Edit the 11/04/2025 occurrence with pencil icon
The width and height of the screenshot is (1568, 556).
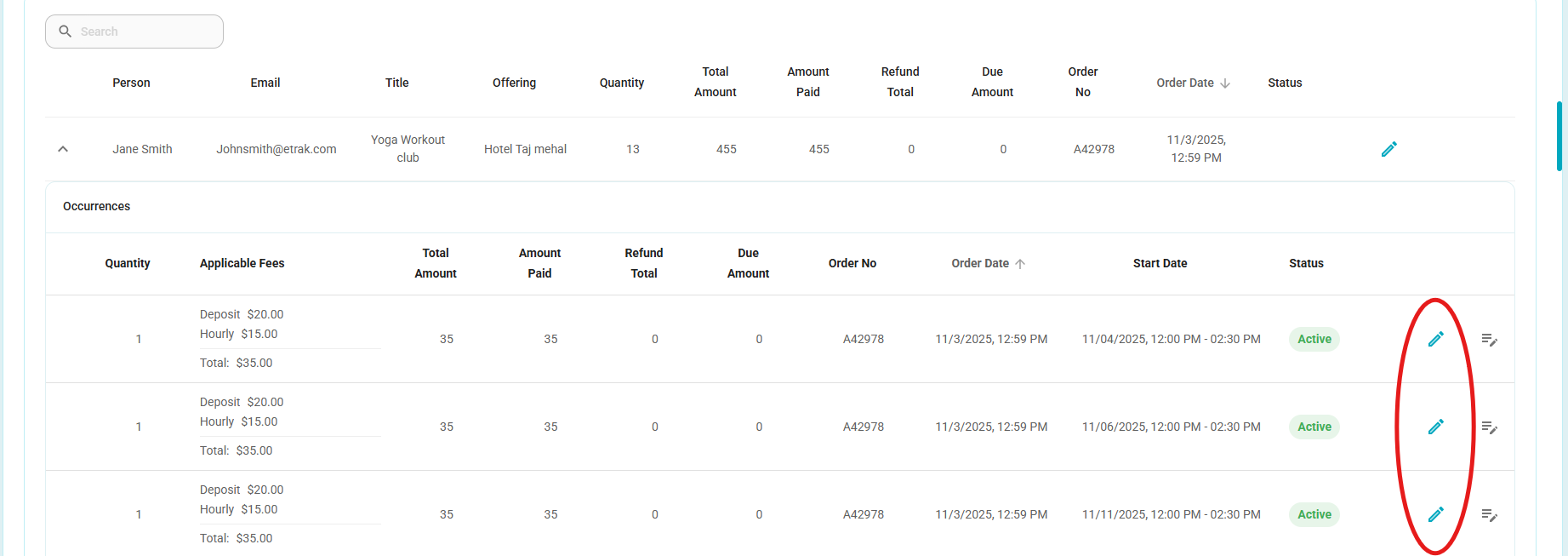(x=1435, y=339)
